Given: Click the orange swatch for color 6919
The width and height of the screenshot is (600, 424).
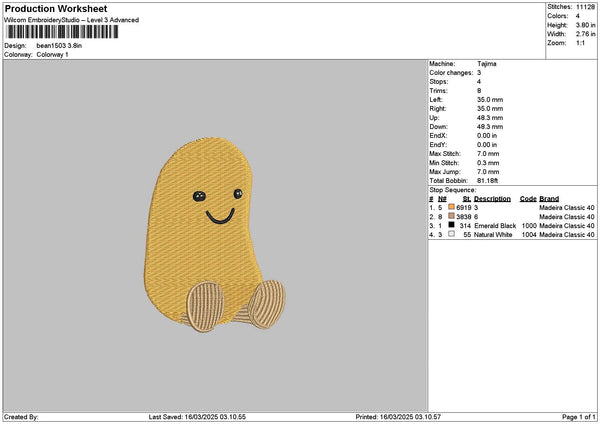Looking at the screenshot, I should click(x=452, y=207).
